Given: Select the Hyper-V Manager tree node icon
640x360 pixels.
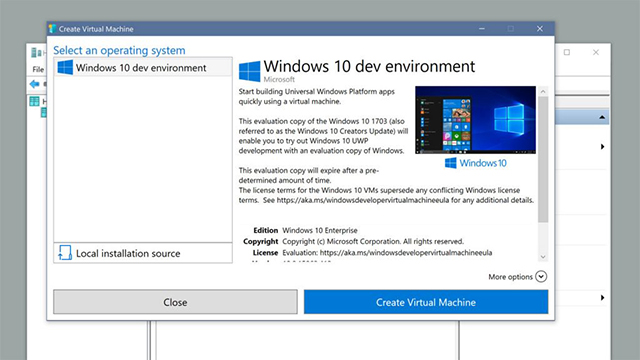Looking at the screenshot, I should click(x=34, y=101).
